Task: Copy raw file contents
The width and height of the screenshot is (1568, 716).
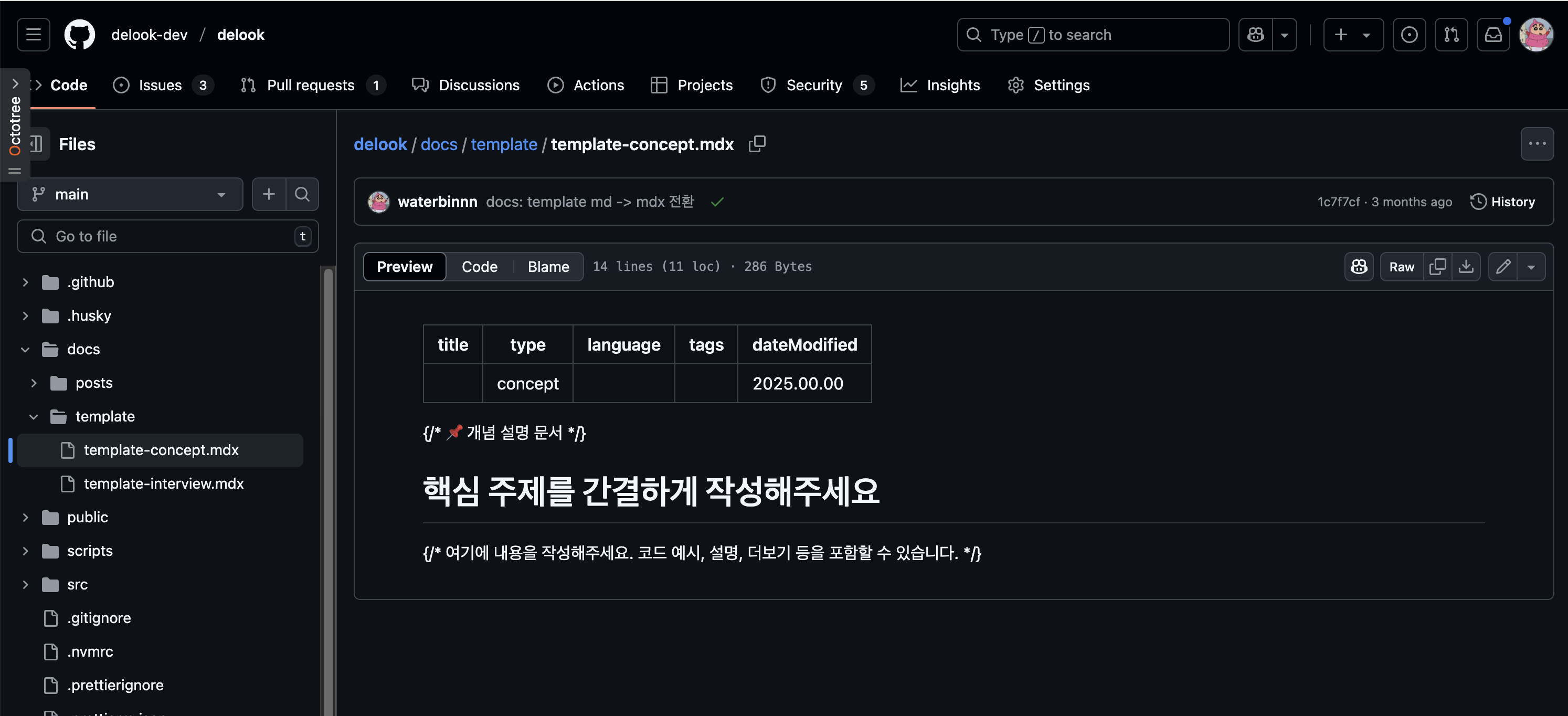Action: pyautogui.click(x=1437, y=267)
